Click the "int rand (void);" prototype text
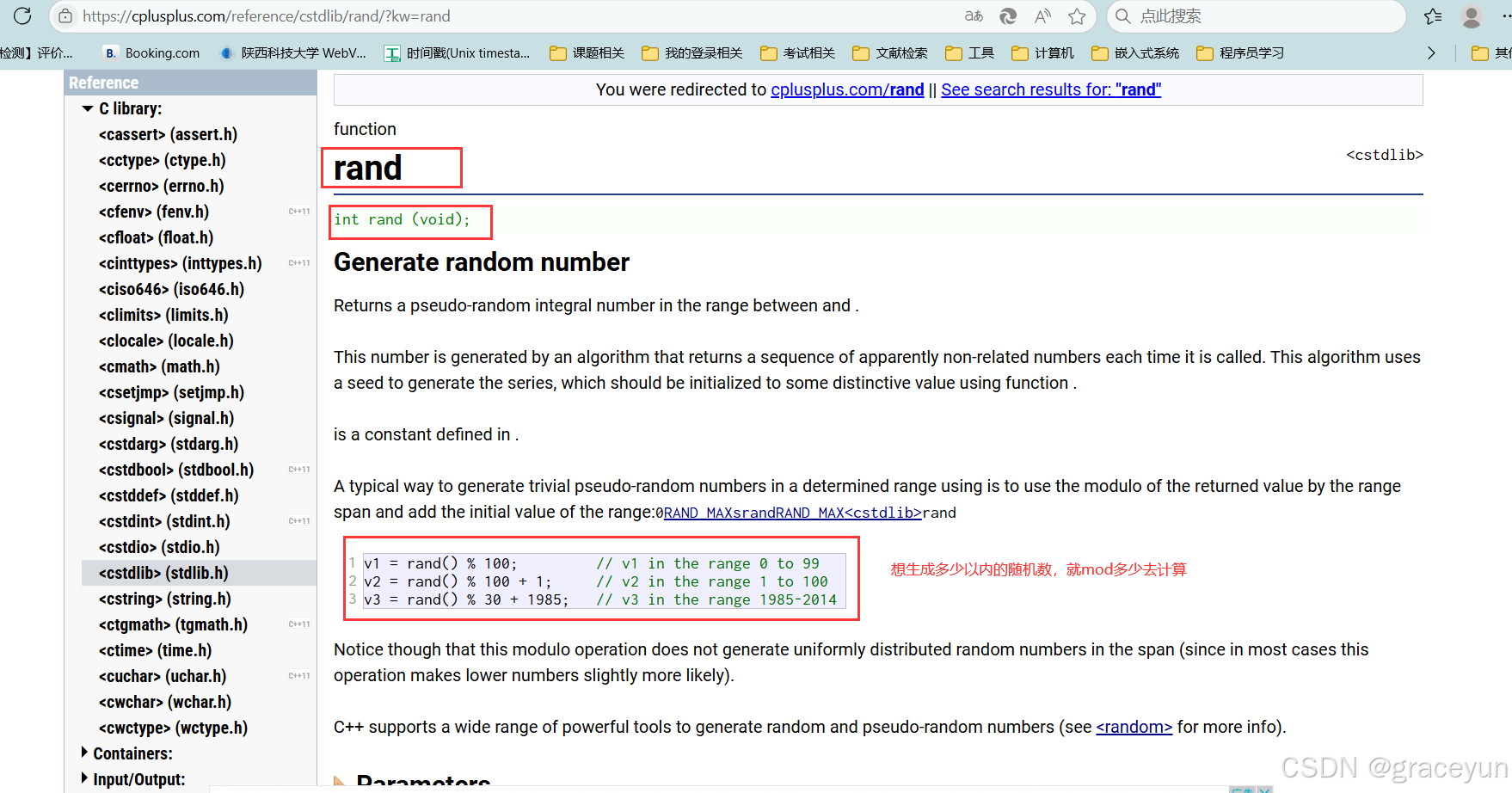This screenshot has height=793, width=1512. pyautogui.click(x=402, y=219)
